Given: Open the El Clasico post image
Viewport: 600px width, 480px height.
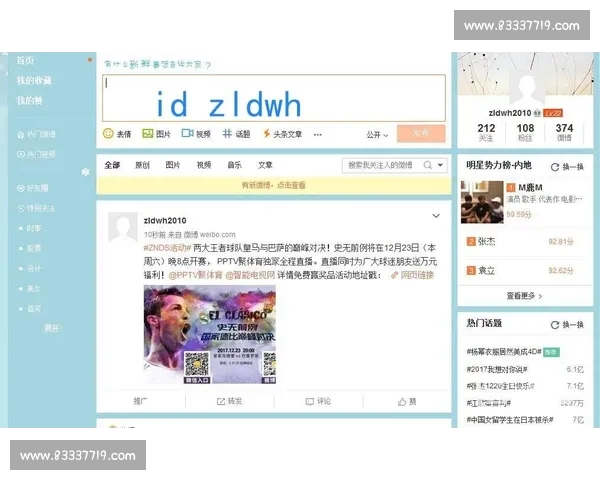Looking at the screenshot, I should pos(210,334).
